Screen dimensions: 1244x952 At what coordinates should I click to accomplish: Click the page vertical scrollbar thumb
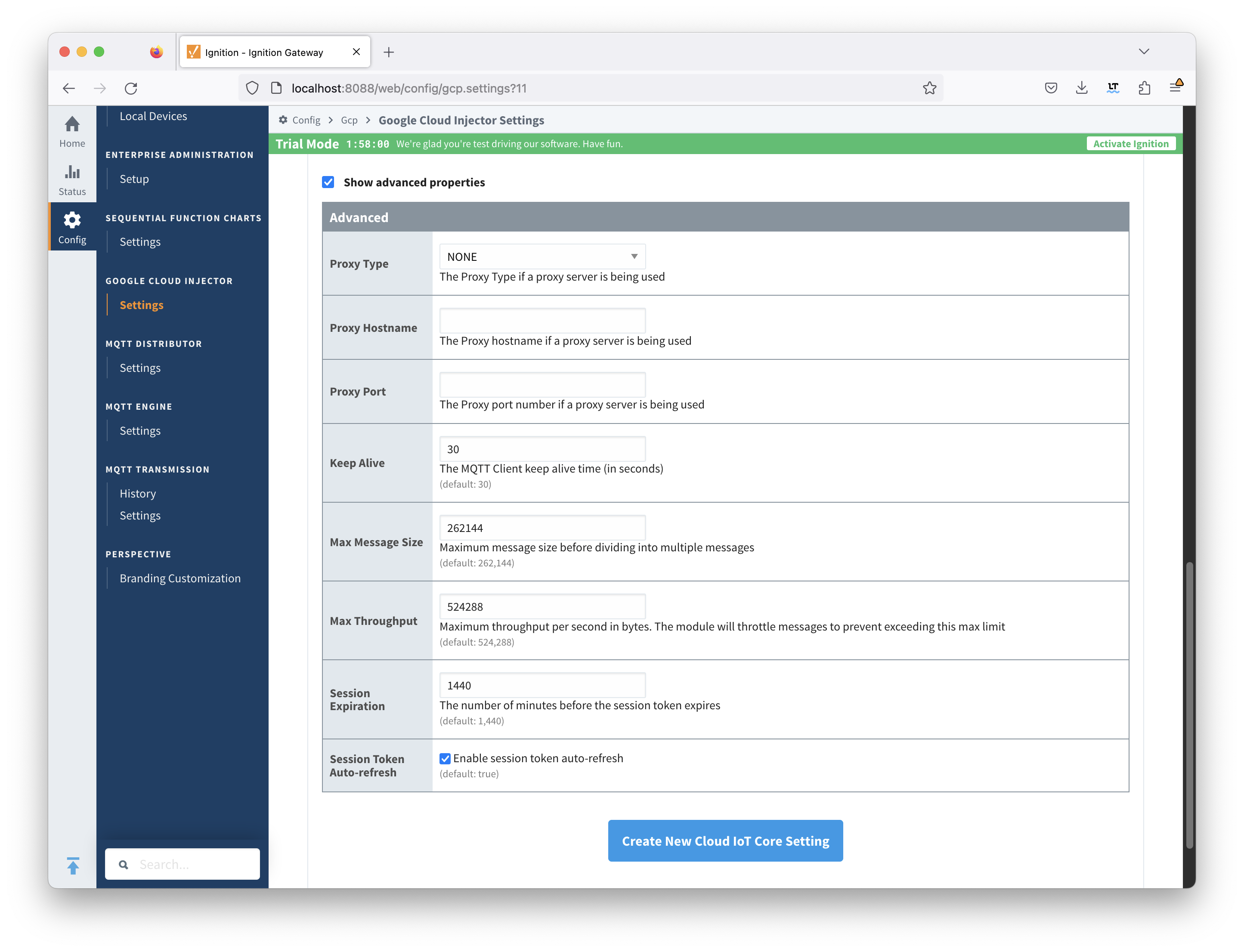coord(1189,705)
